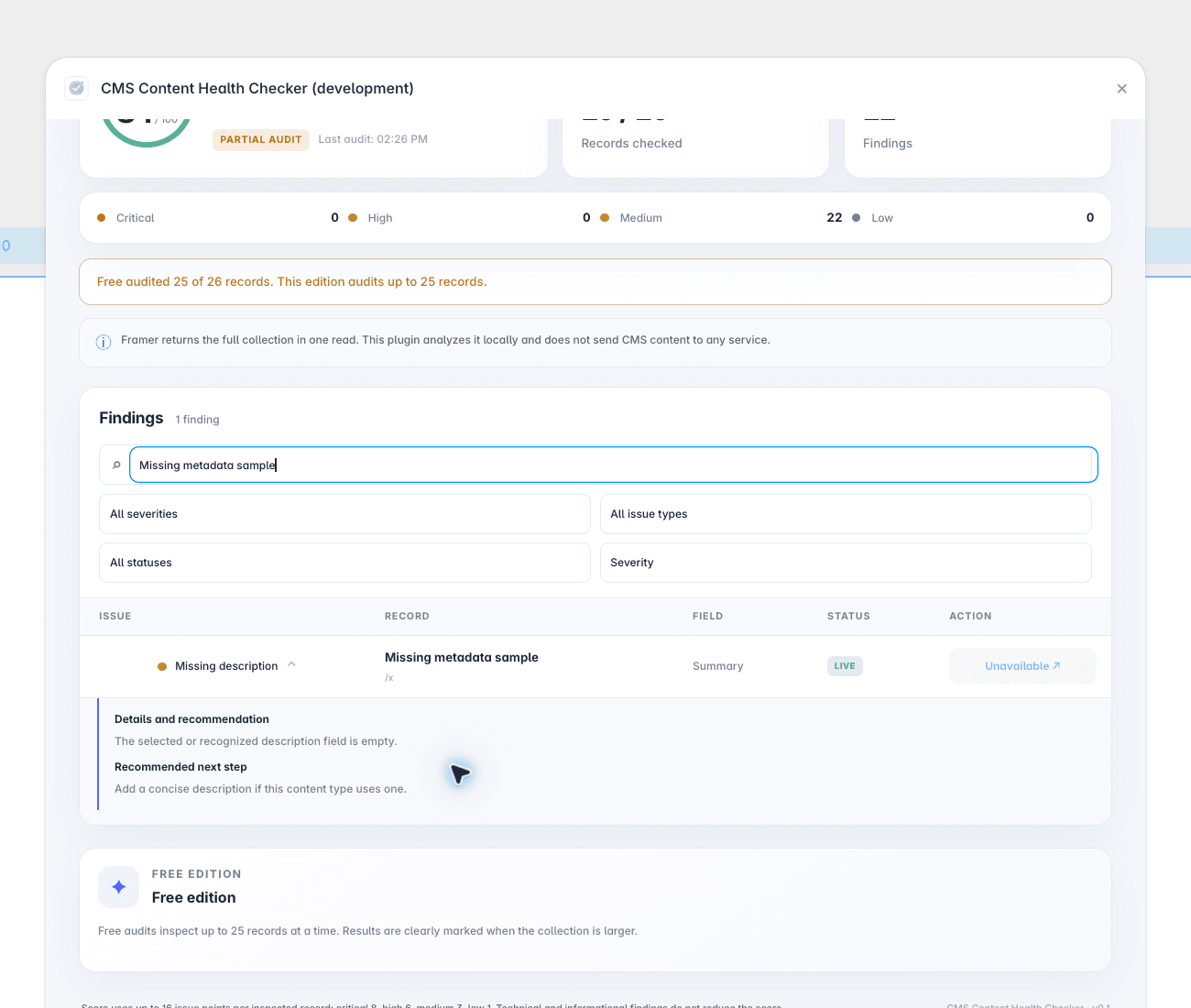Click the LIVE status badge
Screen dimensions: 1191x1008
pyautogui.click(x=845, y=666)
